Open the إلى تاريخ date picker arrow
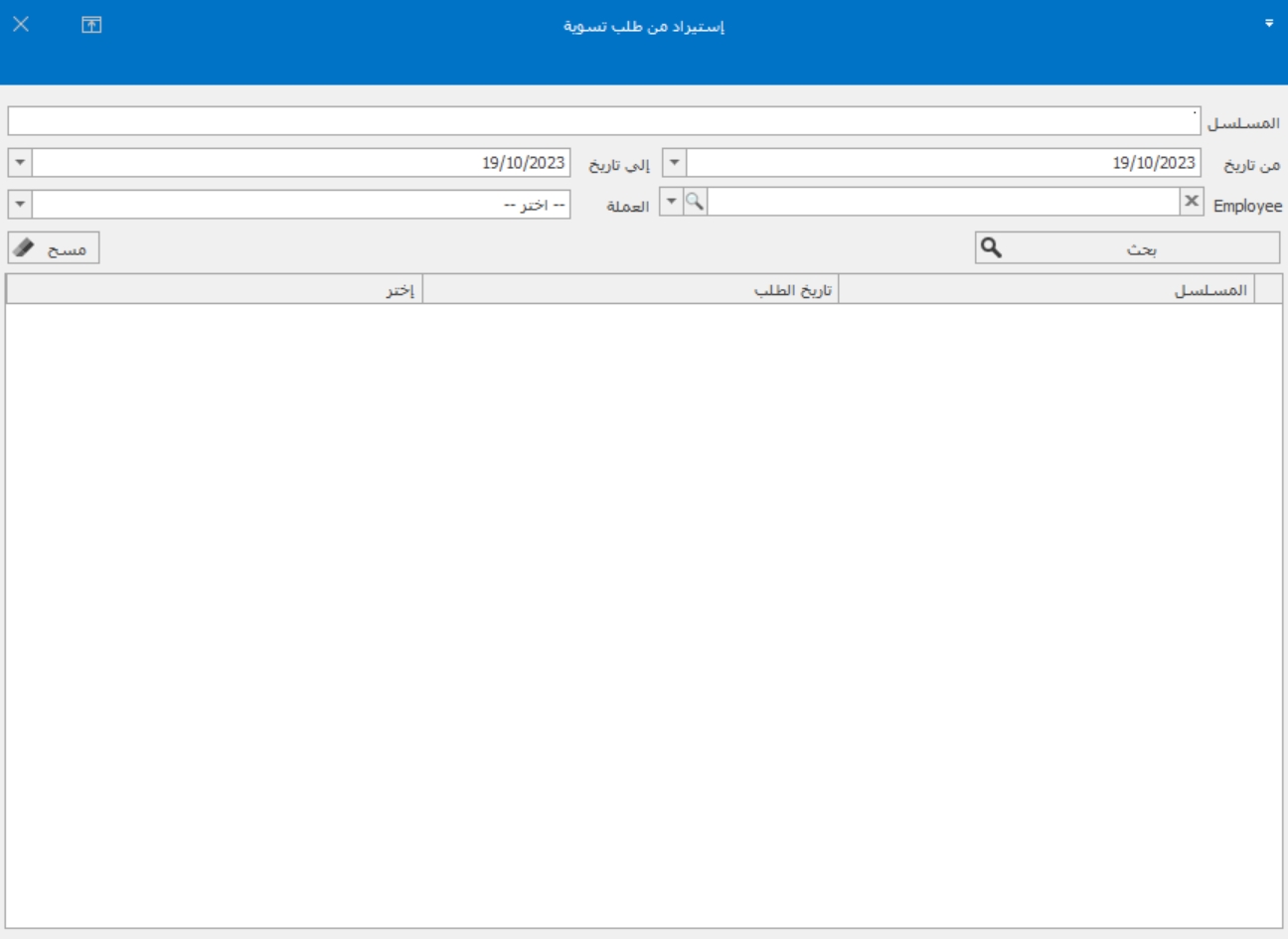 tap(20, 163)
